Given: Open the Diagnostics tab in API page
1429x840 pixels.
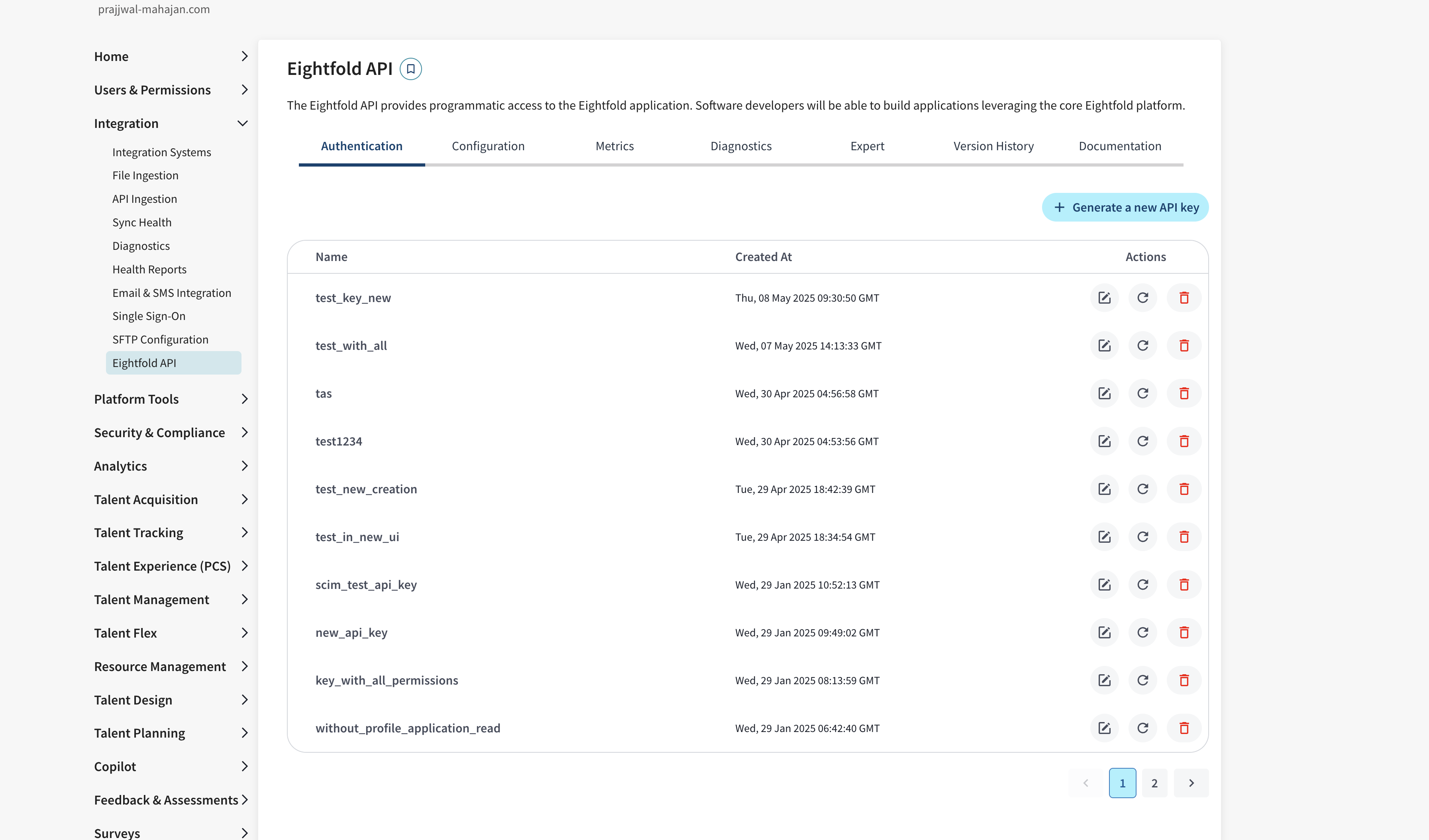Looking at the screenshot, I should click(741, 146).
